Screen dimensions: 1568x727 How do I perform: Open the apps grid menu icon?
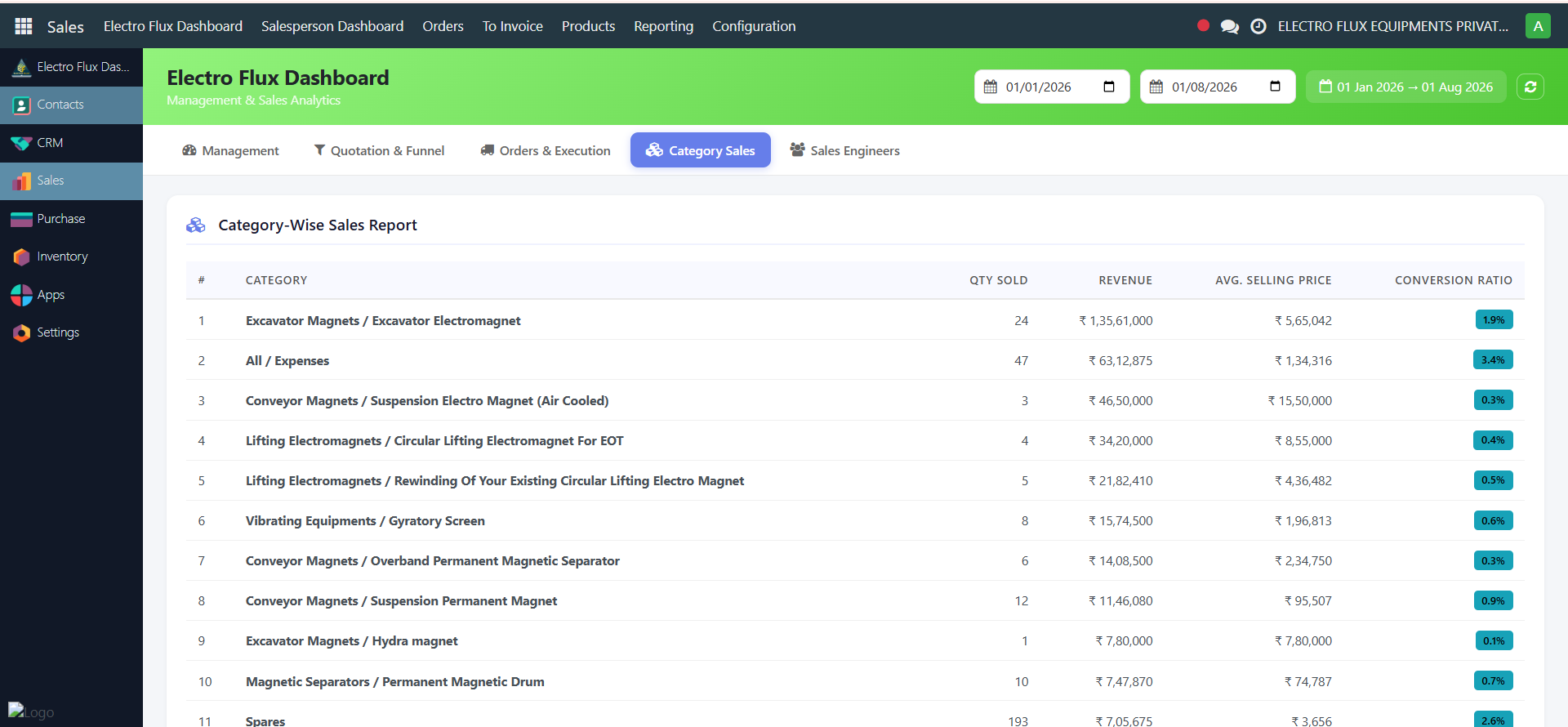coord(24,26)
